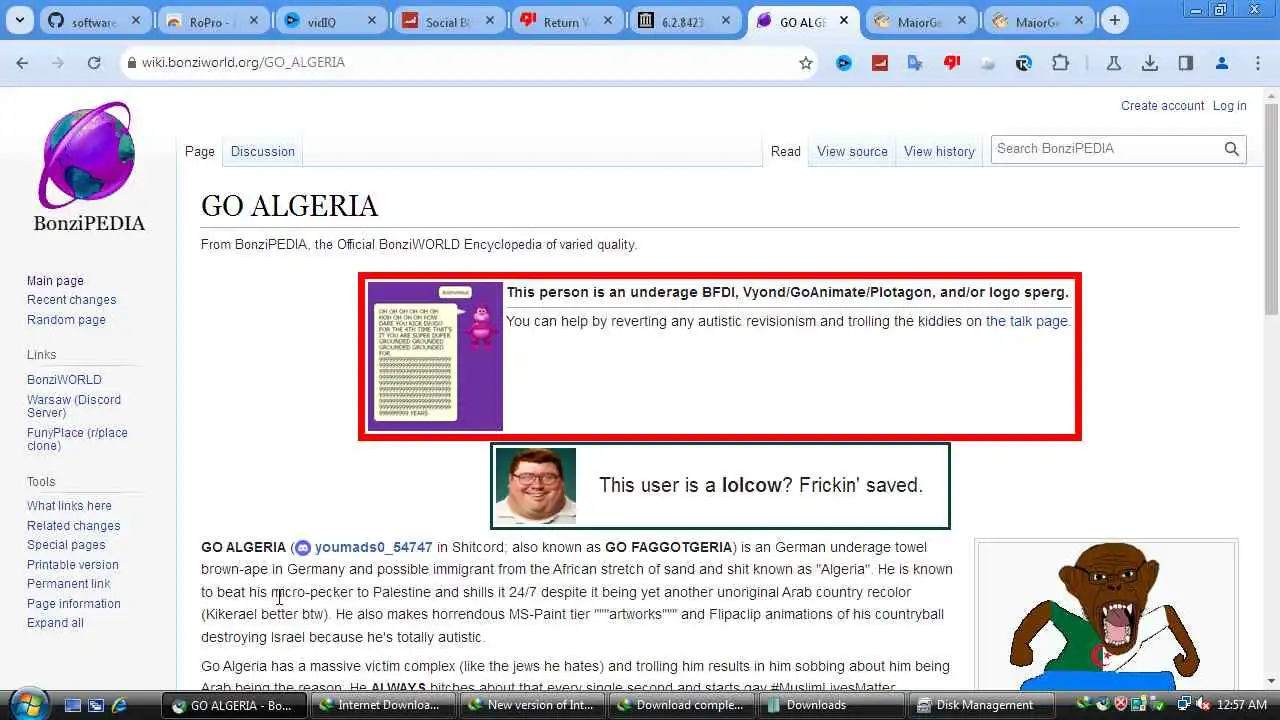Screen dimensions: 1280x720
Task: Close the GO ALGERIA browser tab
Action: 844,21
